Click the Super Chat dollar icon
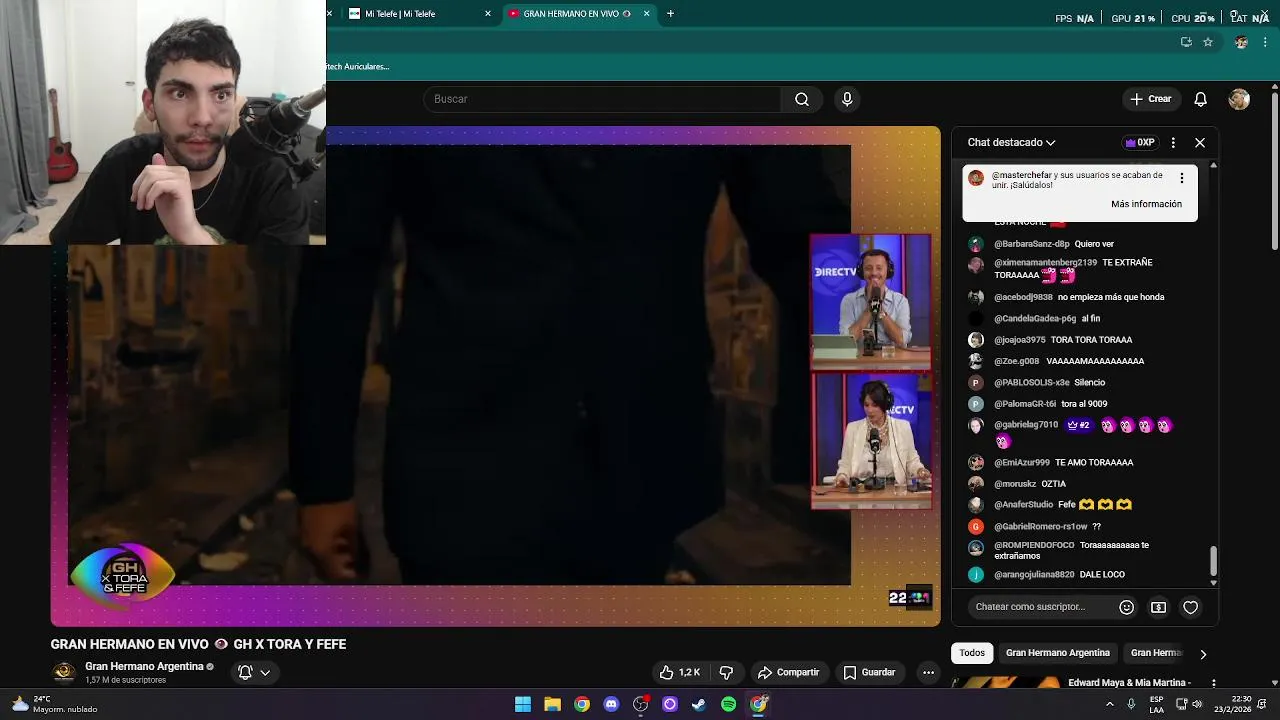This screenshot has height=720, width=1280. [1159, 607]
